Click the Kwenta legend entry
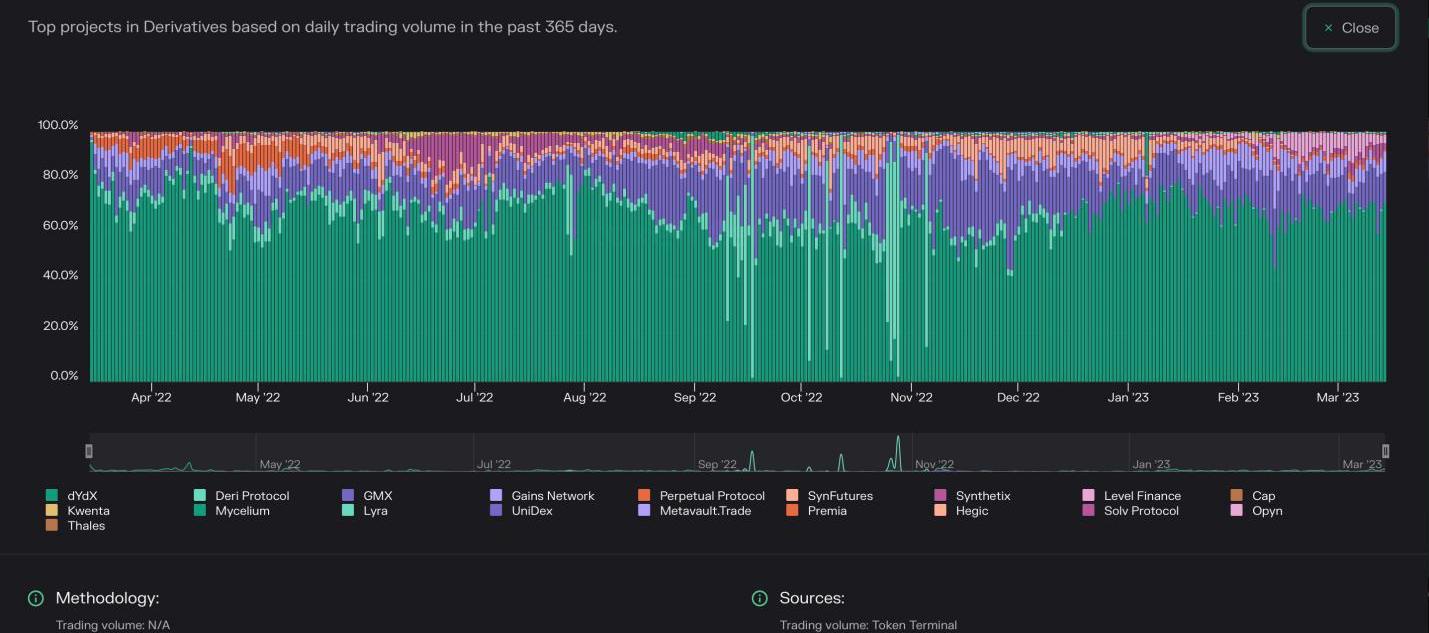Screen dimensions: 1429x633 tap(88, 511)
